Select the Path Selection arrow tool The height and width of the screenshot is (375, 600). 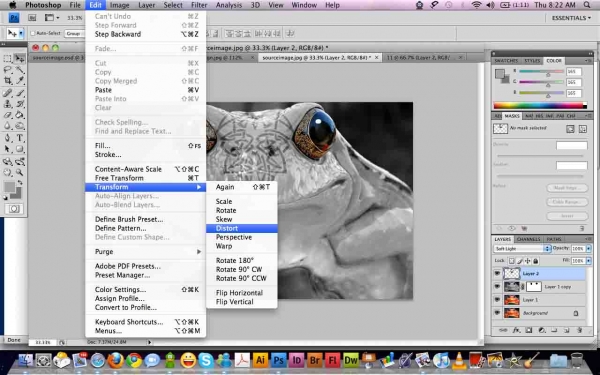7,149
